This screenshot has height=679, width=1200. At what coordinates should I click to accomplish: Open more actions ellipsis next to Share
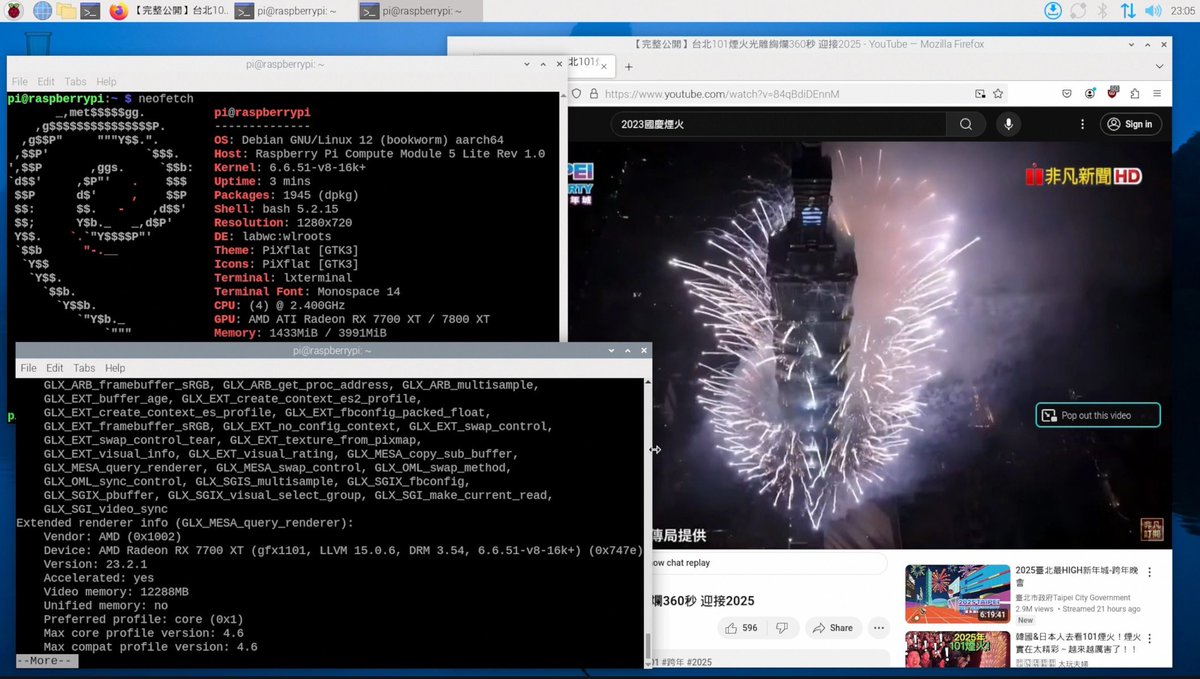pos(879,628)
